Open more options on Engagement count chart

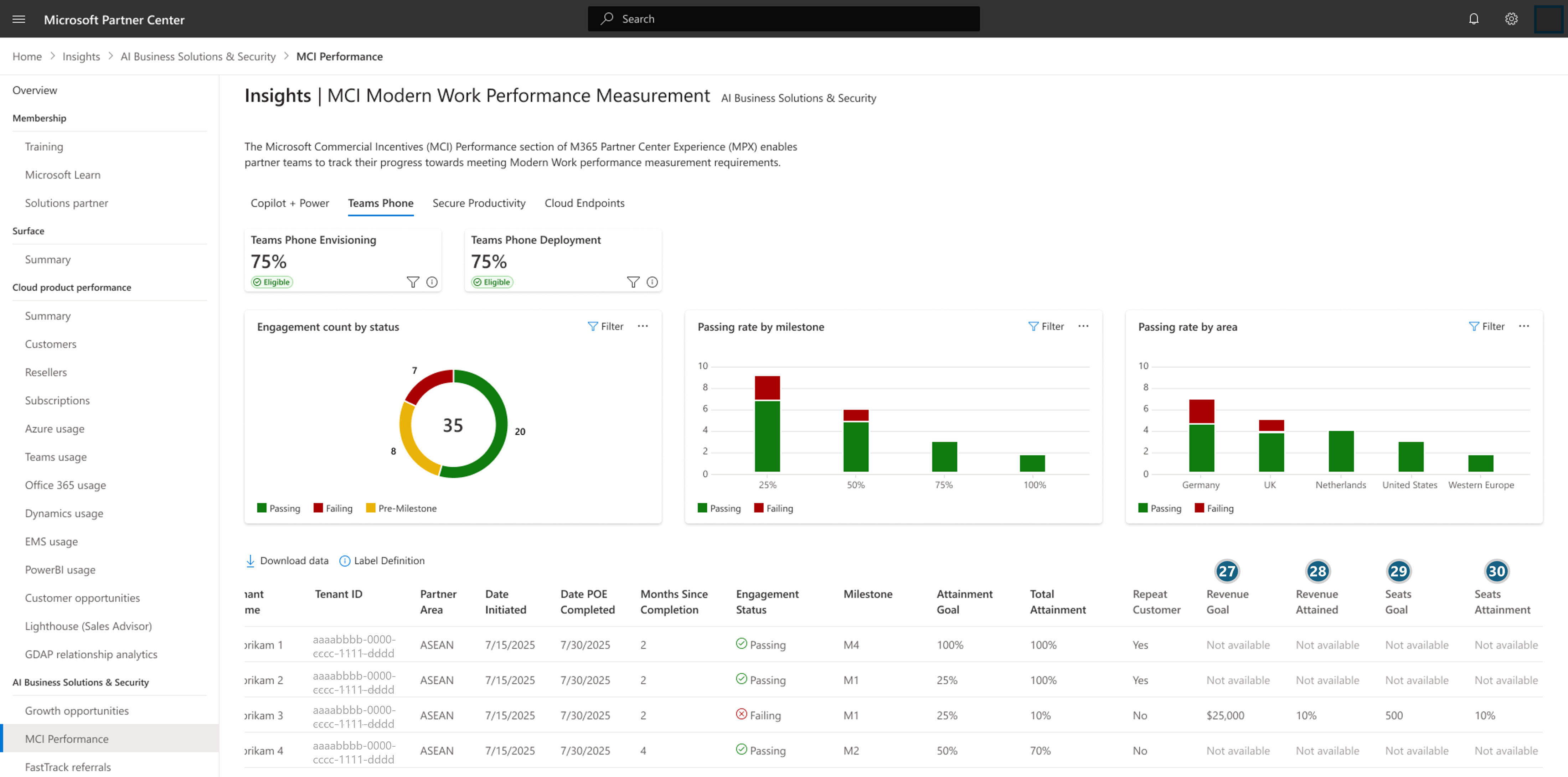coord(643,326)
